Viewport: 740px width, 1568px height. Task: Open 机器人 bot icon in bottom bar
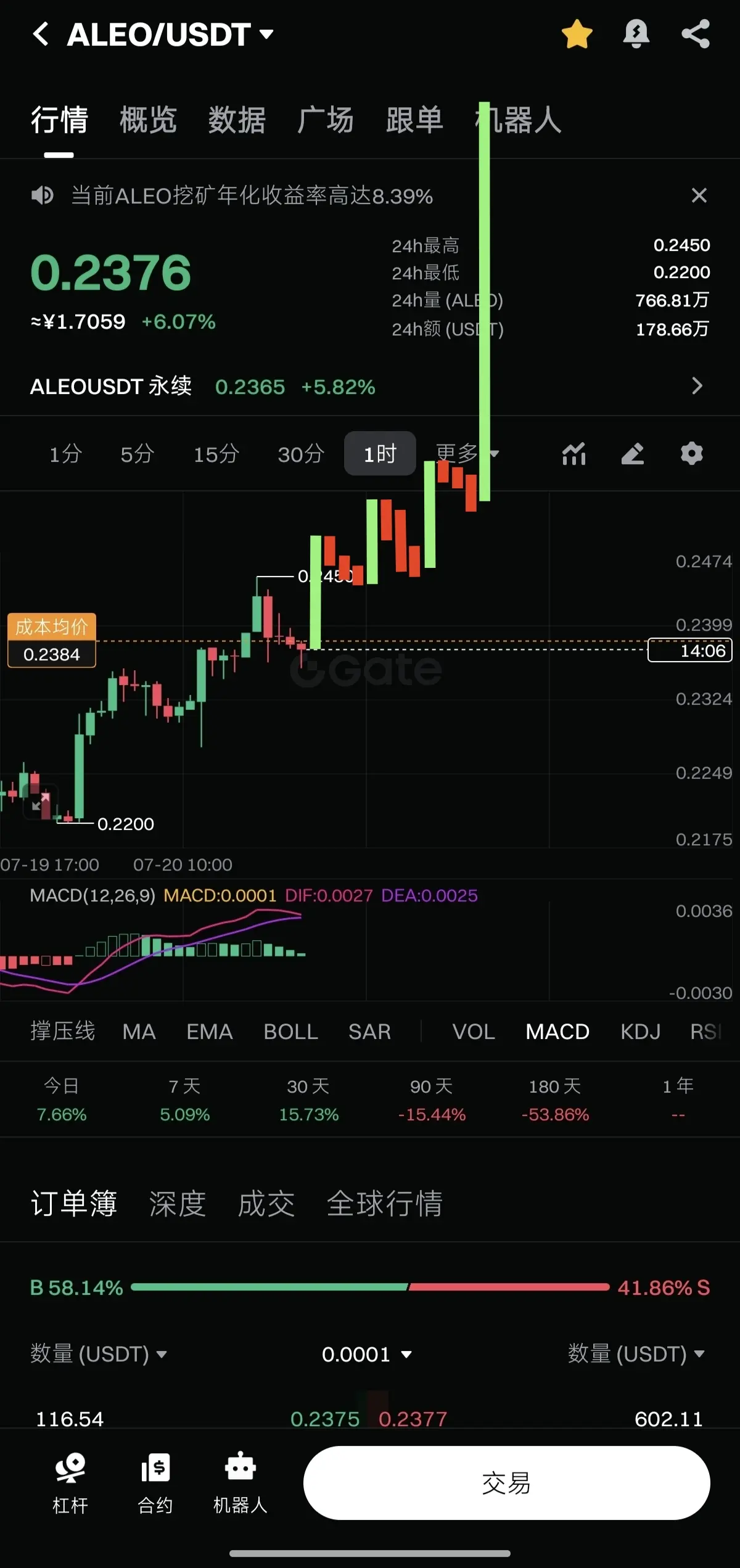coord(240,1483)
